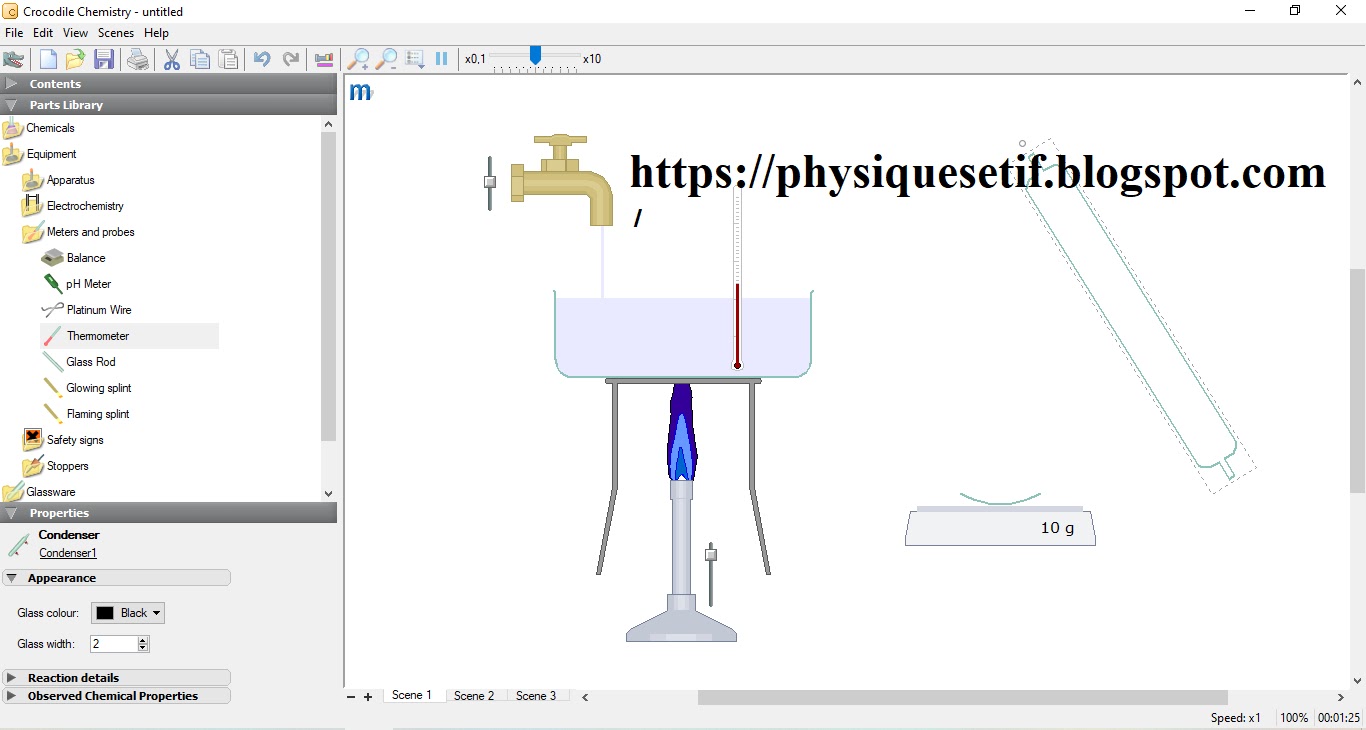
Task: Open the Glassware folder
Action: point(39,492)
